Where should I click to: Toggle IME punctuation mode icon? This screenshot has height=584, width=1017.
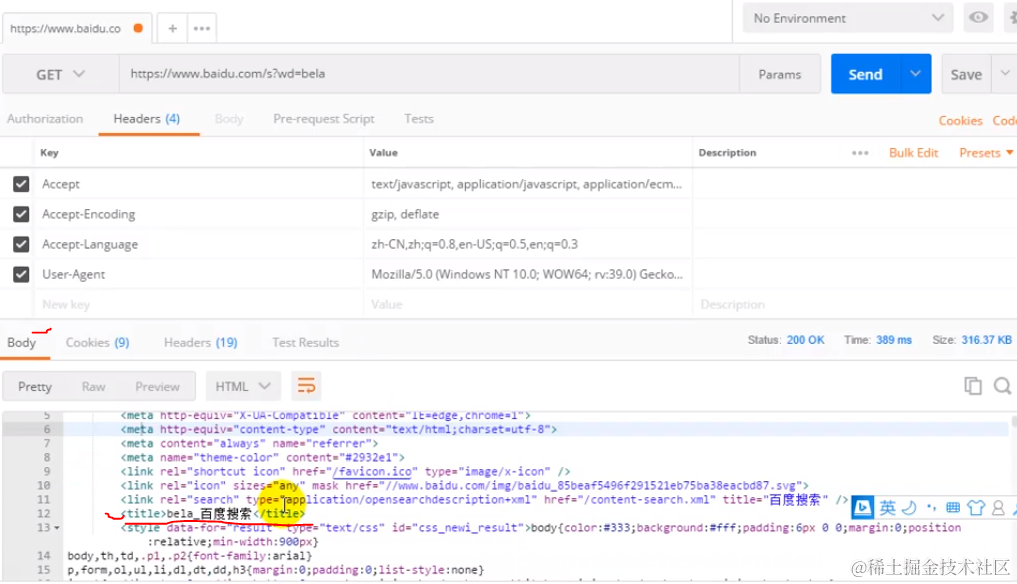[931, 507]
